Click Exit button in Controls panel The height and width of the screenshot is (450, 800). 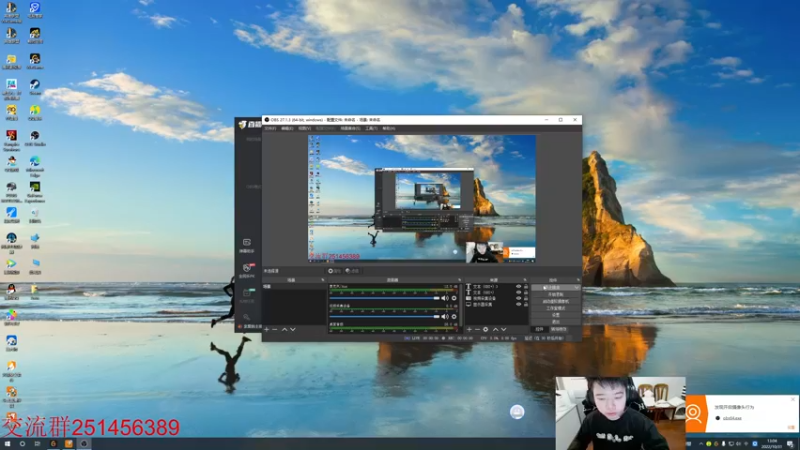pos(556,321)
